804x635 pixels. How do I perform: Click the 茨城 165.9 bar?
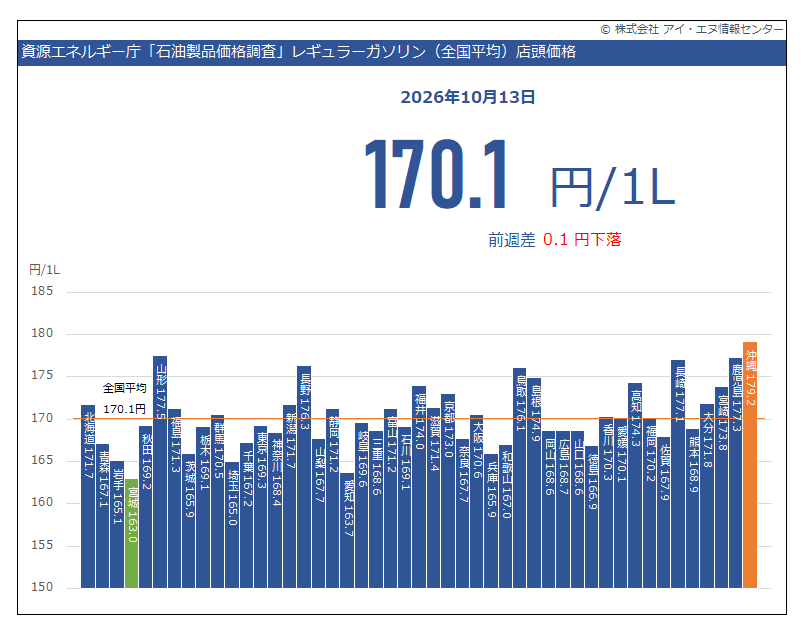tap(189, 521)
